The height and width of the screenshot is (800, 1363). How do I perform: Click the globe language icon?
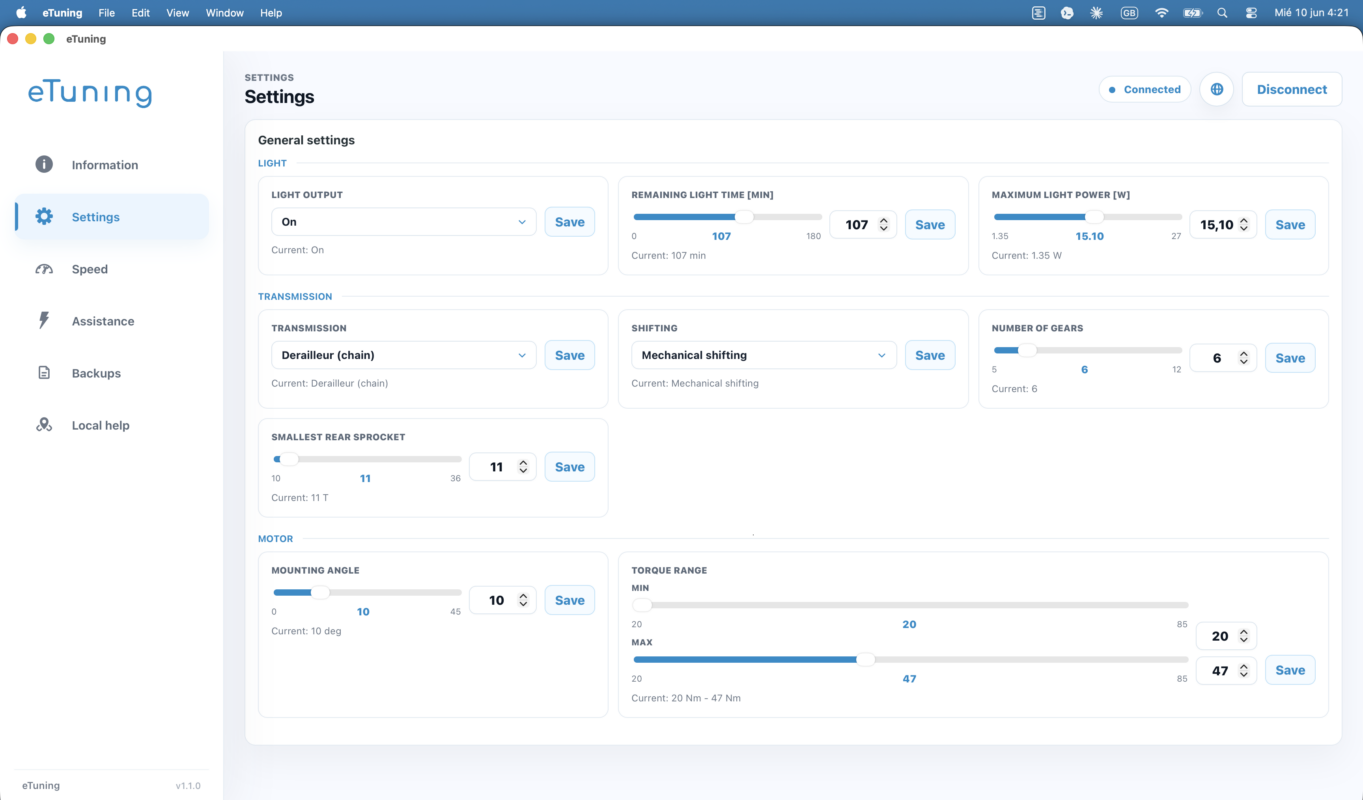point(1217,89)
